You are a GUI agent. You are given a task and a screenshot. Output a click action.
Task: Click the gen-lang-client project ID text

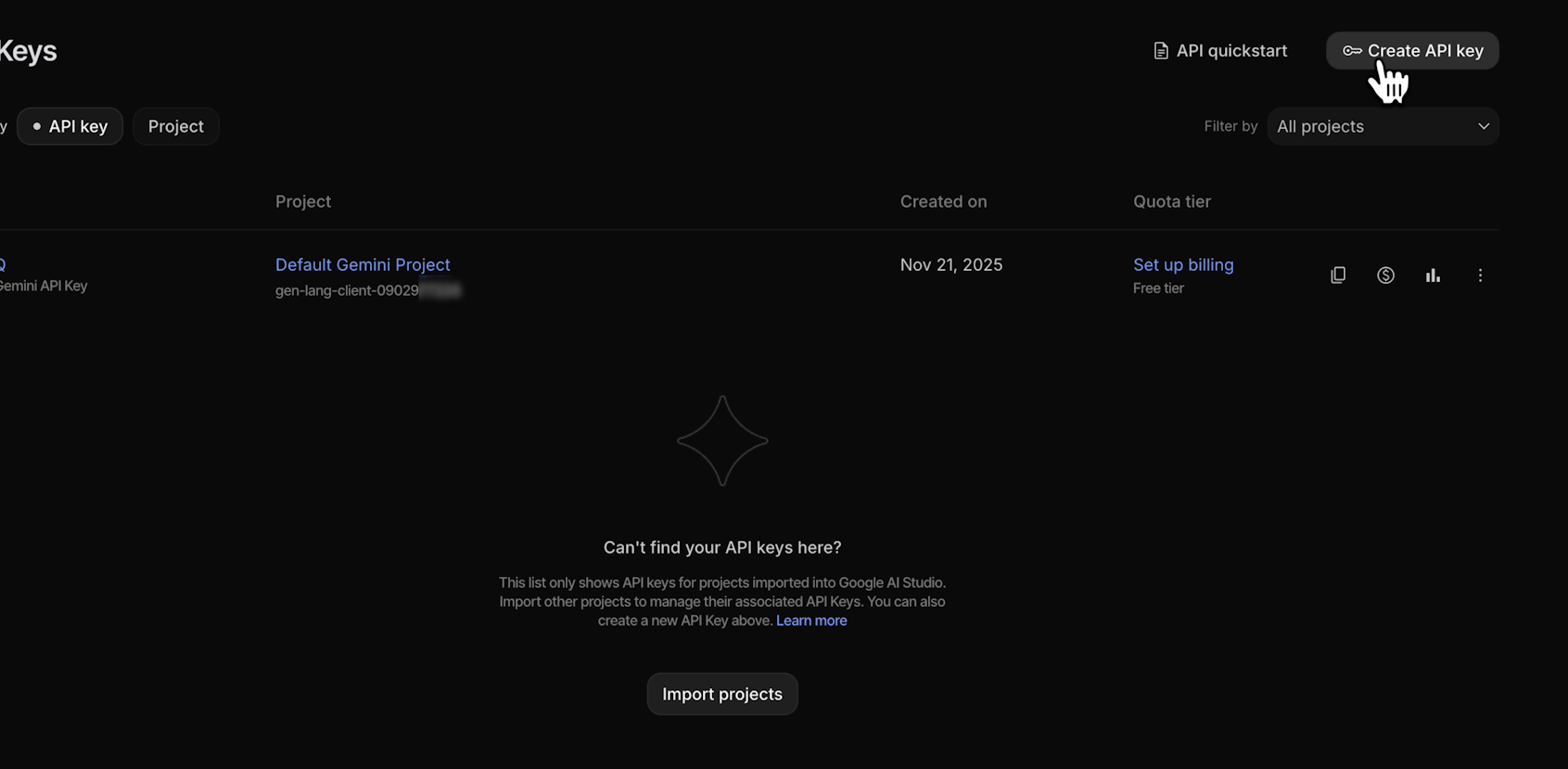tap(368, 290)
